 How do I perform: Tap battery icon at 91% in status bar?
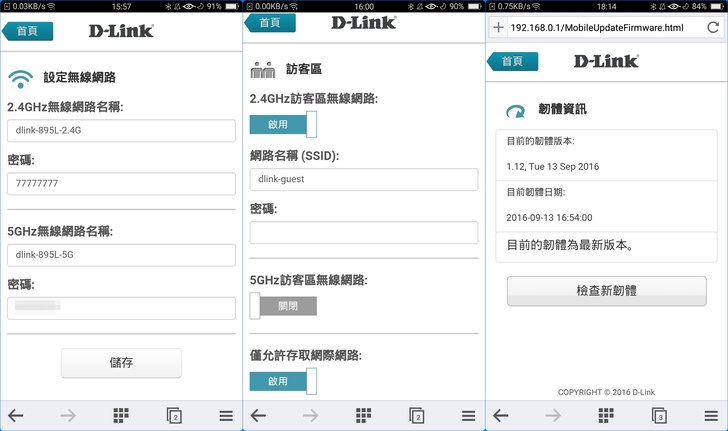click(x=232, y=6)
